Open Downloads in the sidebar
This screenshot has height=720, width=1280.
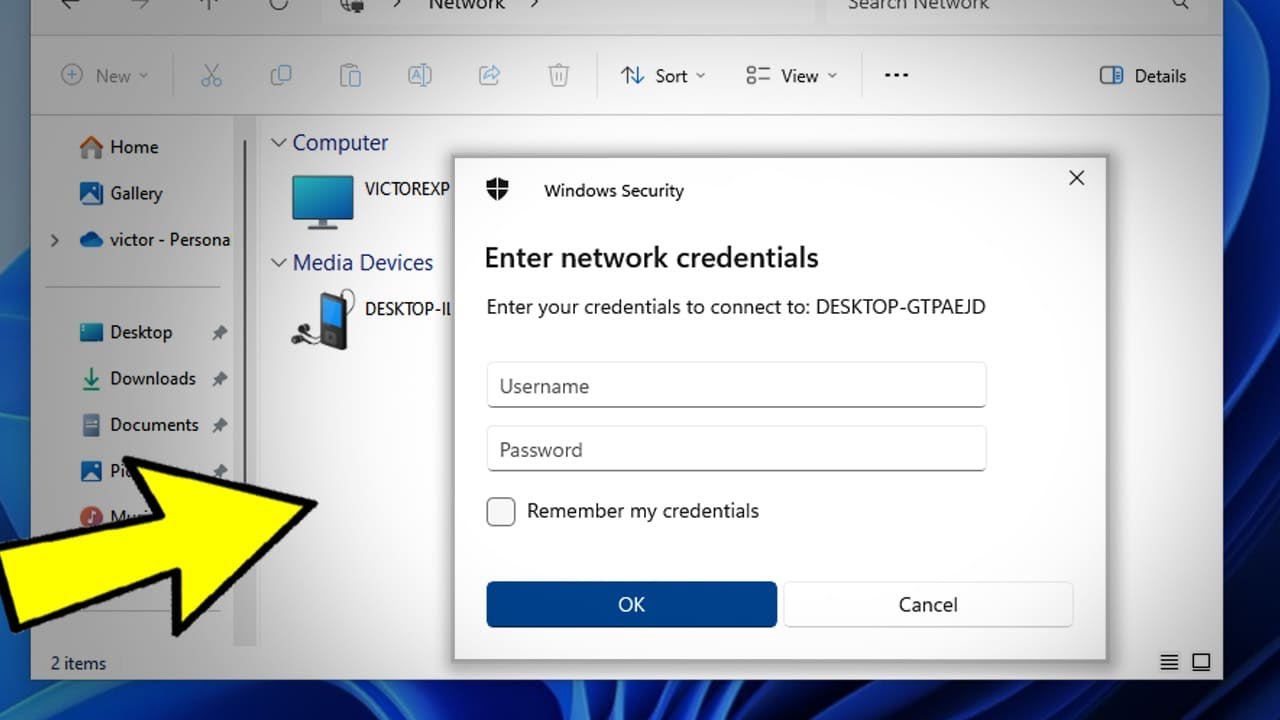pos(138,378)
